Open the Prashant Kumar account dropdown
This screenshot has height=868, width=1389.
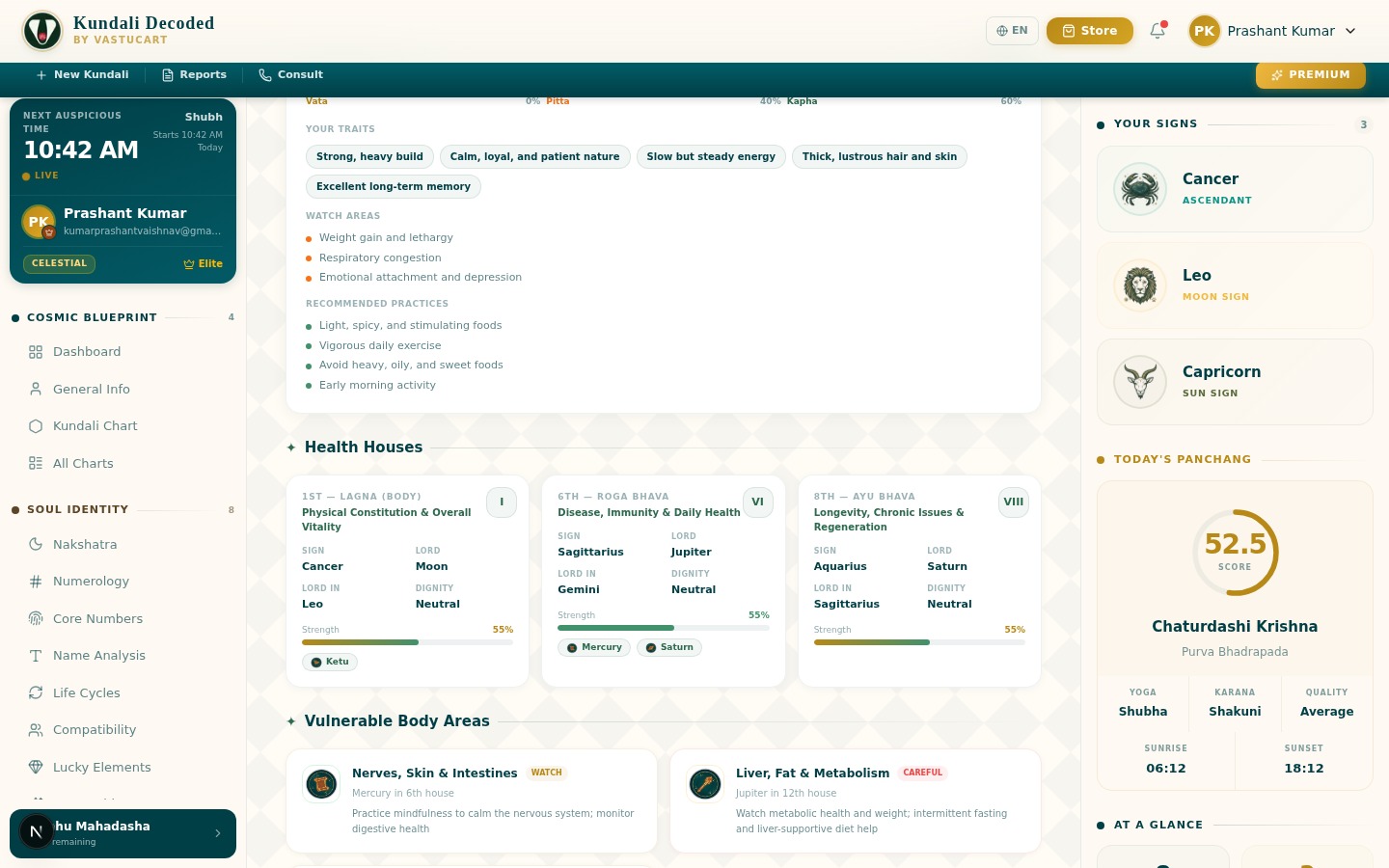click(1273, 31)
